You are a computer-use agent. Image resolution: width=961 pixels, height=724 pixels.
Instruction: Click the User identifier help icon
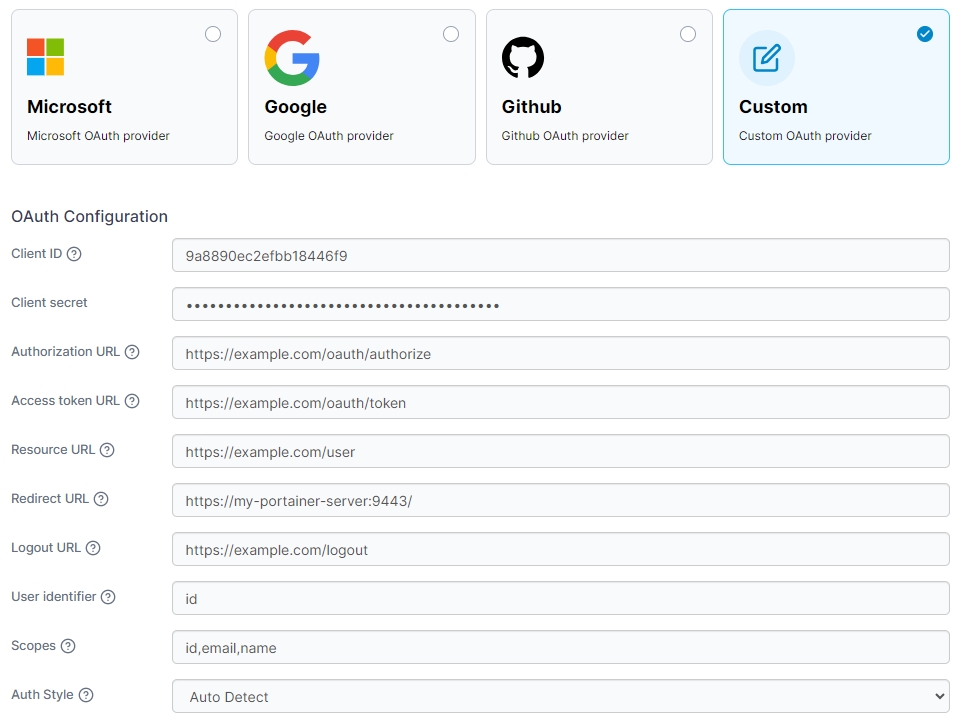tap(108, 597)
